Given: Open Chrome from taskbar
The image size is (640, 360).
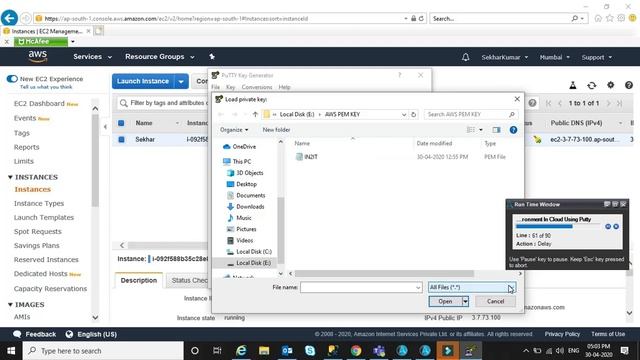Looking at the screenshot, I should (x=356, y=351).
